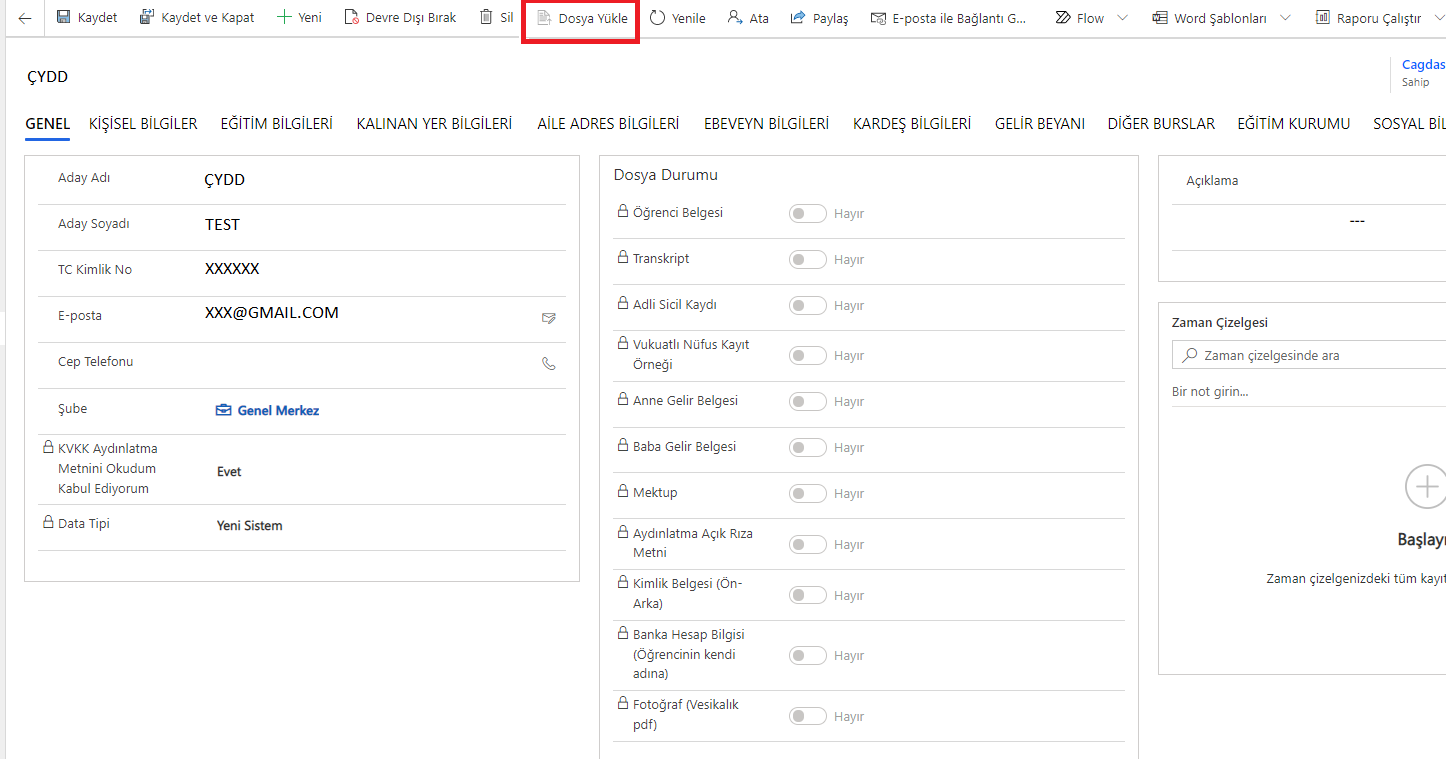Click the Paylaş share button

point(819,18)
